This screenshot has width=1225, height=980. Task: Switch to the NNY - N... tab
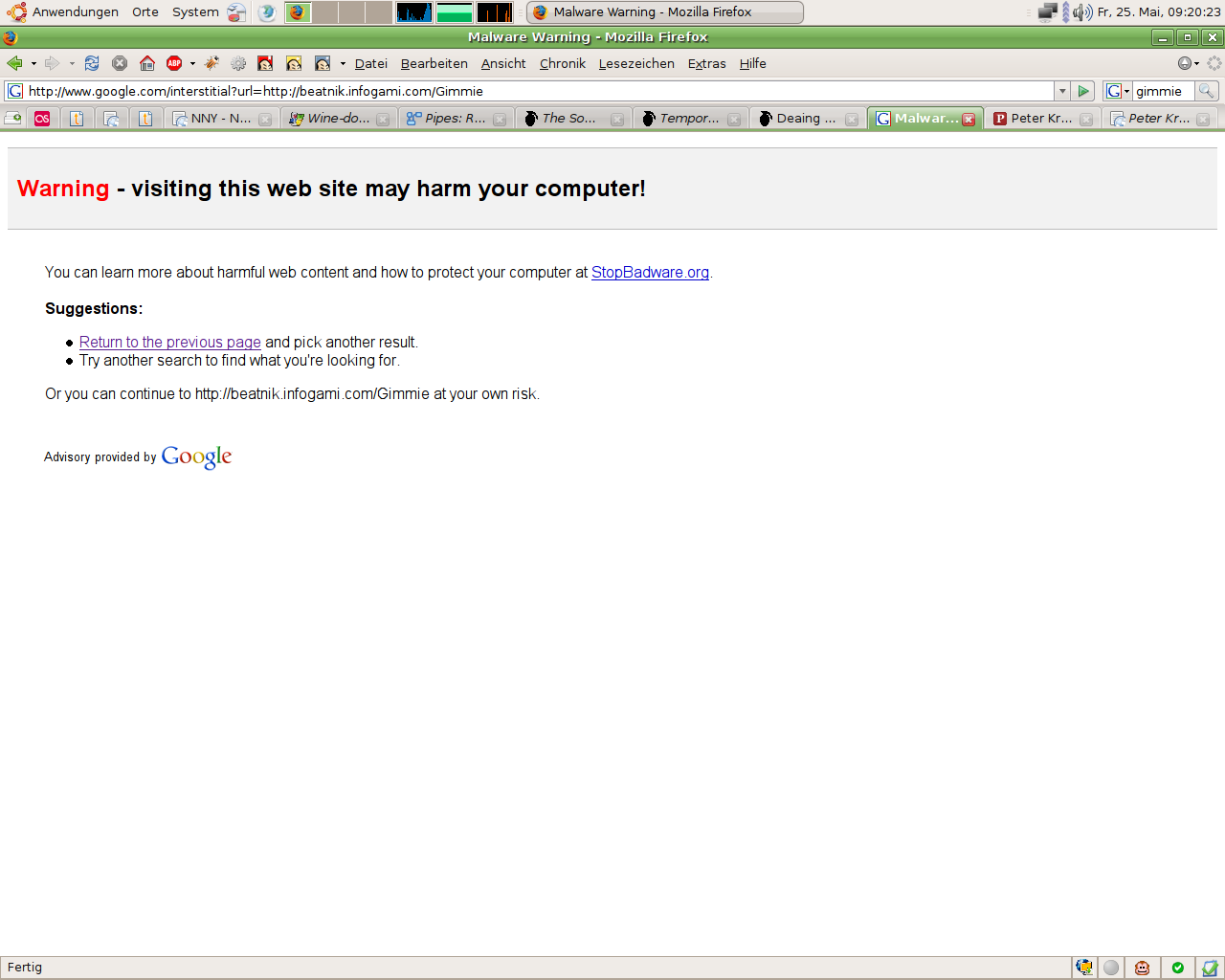220,119
